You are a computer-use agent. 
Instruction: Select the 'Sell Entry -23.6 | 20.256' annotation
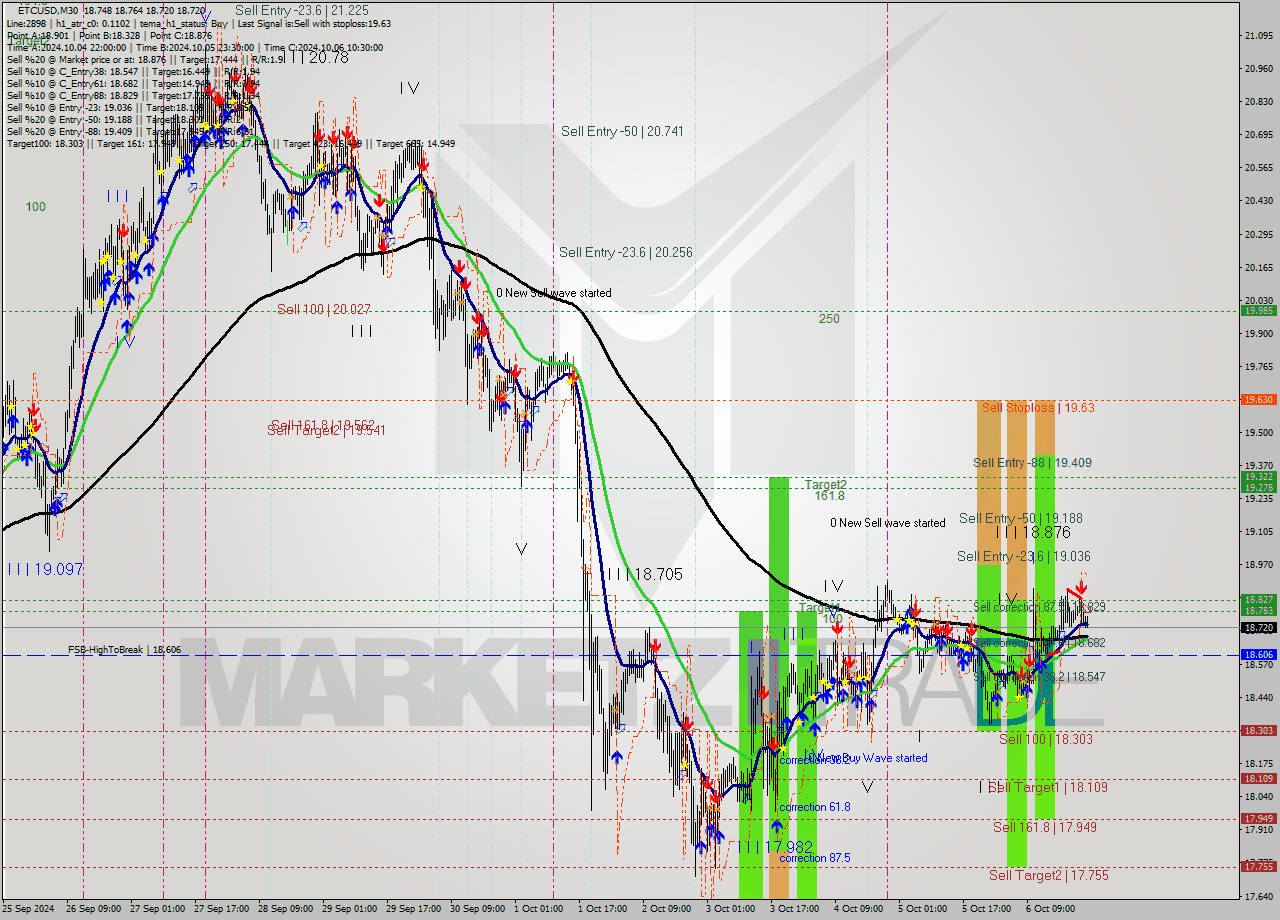point(626,252)
